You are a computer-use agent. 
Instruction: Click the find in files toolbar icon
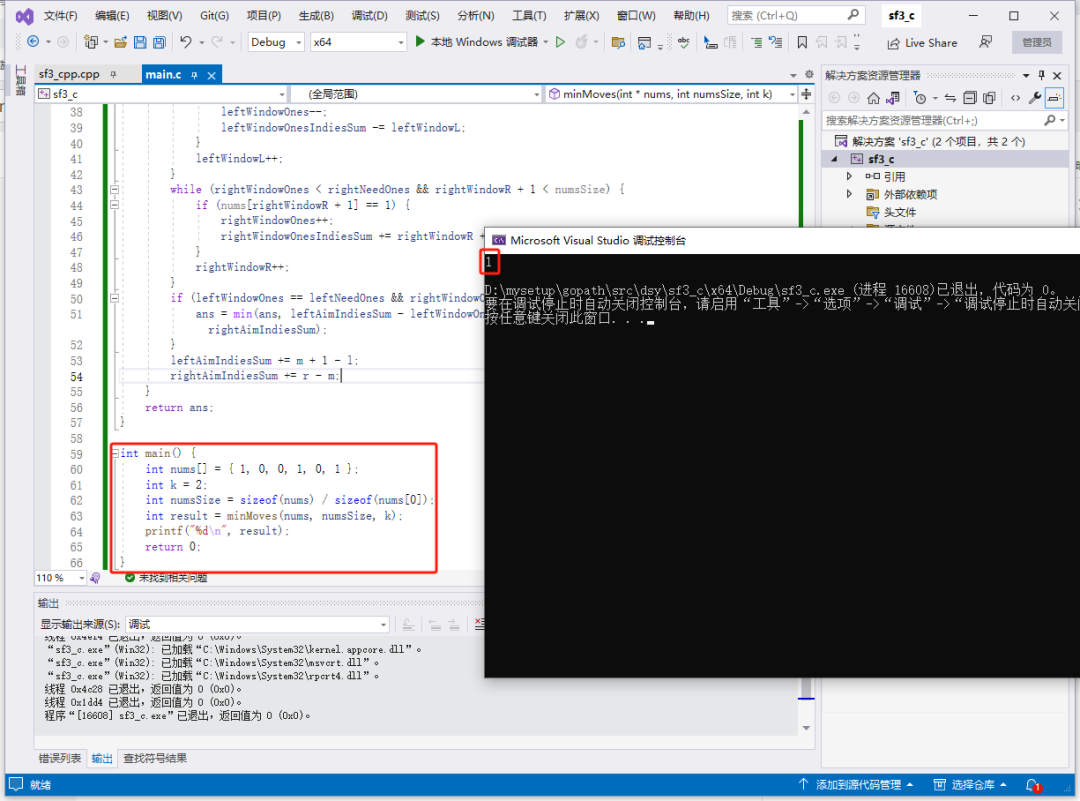(x=618, y=43)
